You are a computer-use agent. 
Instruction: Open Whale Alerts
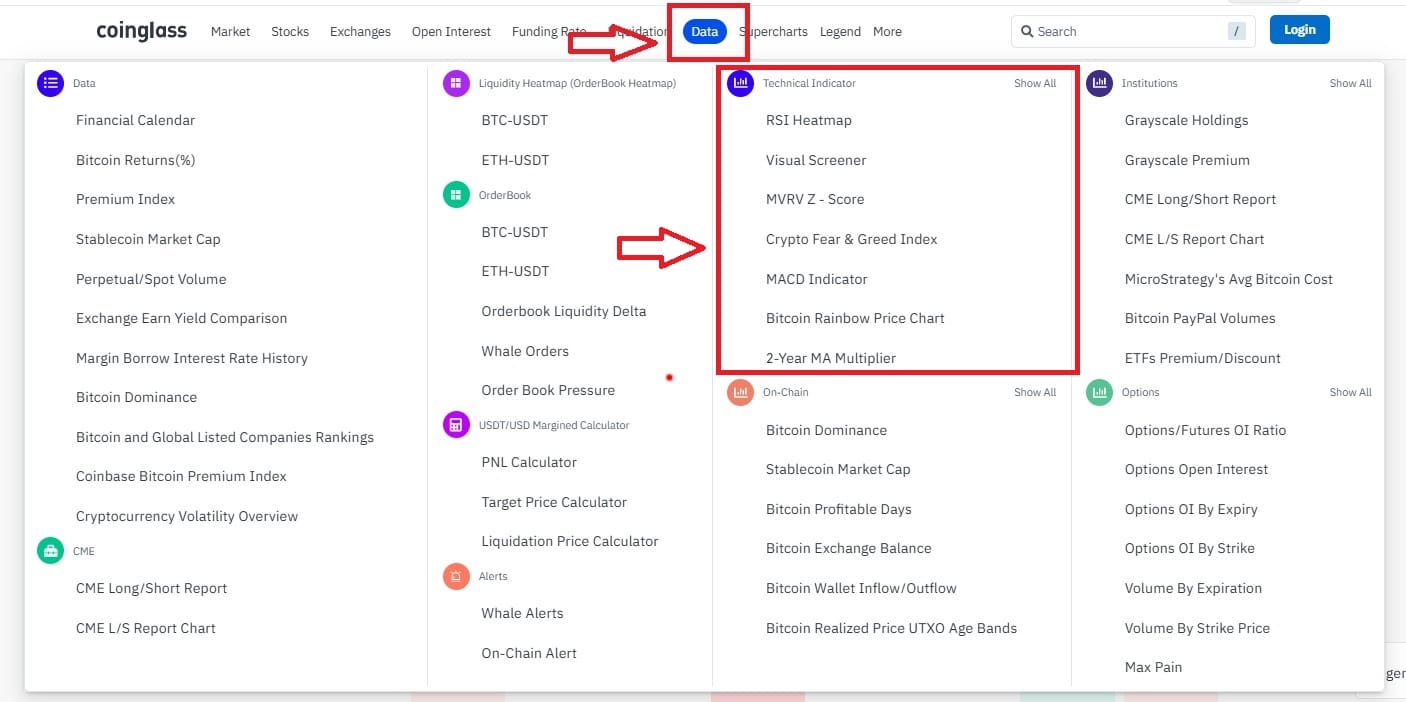[522, 613]
